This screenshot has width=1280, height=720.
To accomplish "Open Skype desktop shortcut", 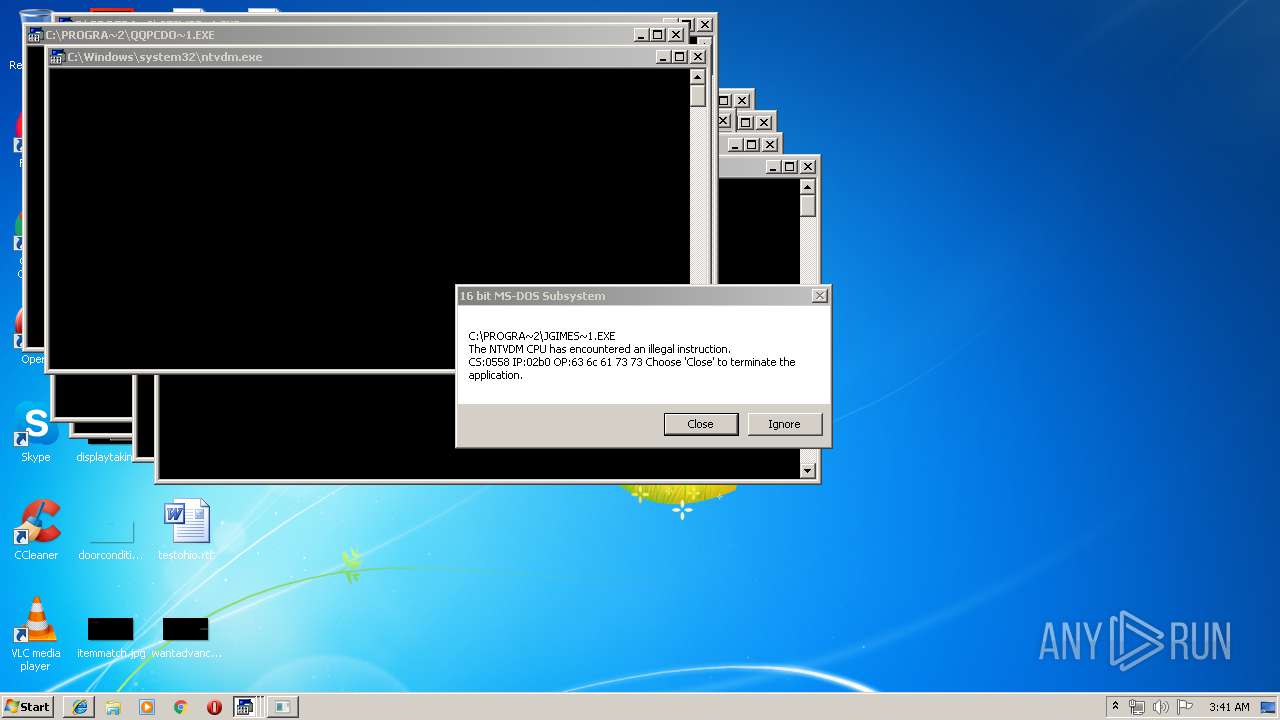I will pyautogui.click(x=36, y=433).
